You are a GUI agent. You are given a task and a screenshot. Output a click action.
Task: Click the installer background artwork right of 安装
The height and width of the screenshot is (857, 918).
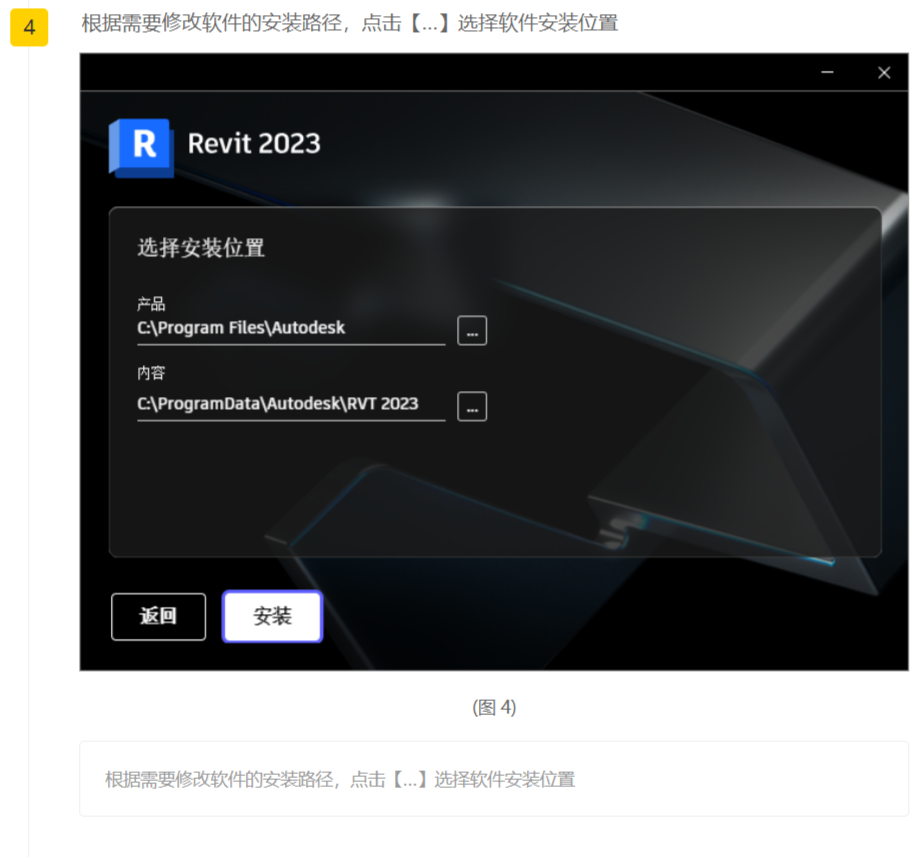click(600, 620)
